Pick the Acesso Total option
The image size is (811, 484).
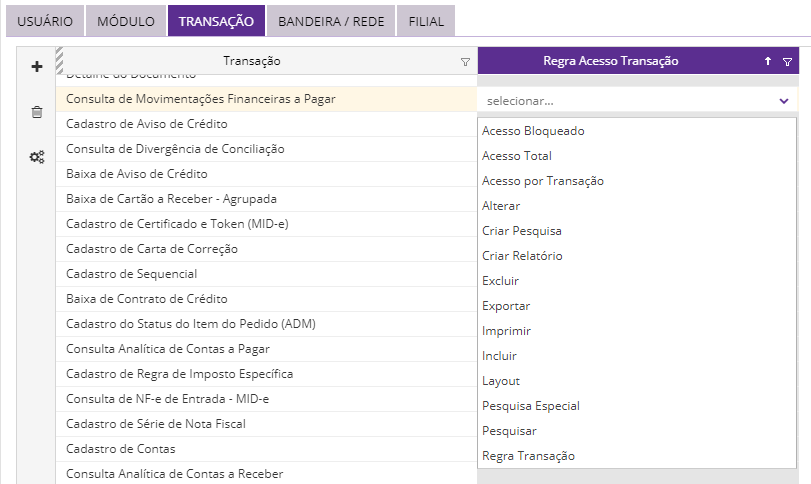[517, 156]
